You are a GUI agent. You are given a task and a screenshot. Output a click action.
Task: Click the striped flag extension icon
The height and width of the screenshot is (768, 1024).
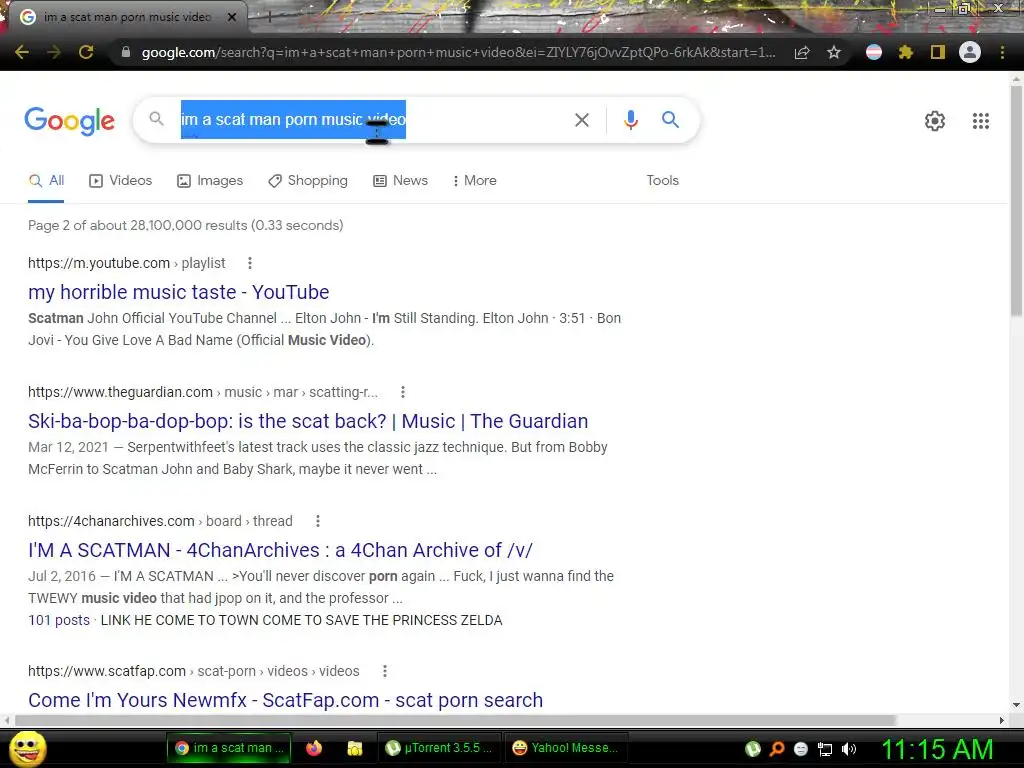tap(874, 52)
